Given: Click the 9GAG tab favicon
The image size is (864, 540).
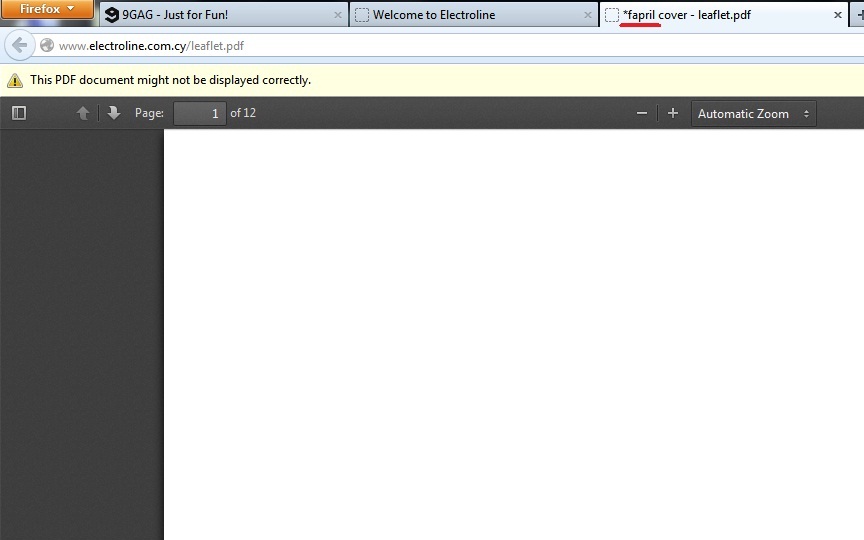Looking at the screenshot, I should [112, 15].
